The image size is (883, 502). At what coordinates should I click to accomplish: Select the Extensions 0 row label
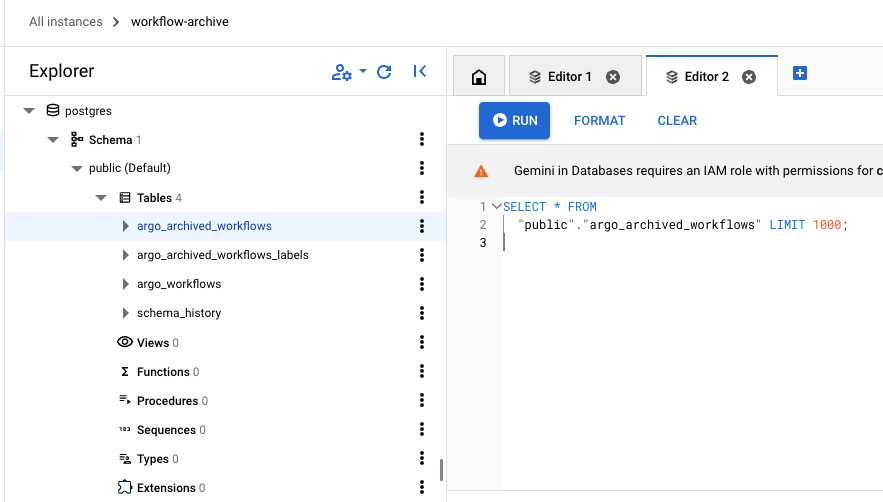tap(171, 488)
